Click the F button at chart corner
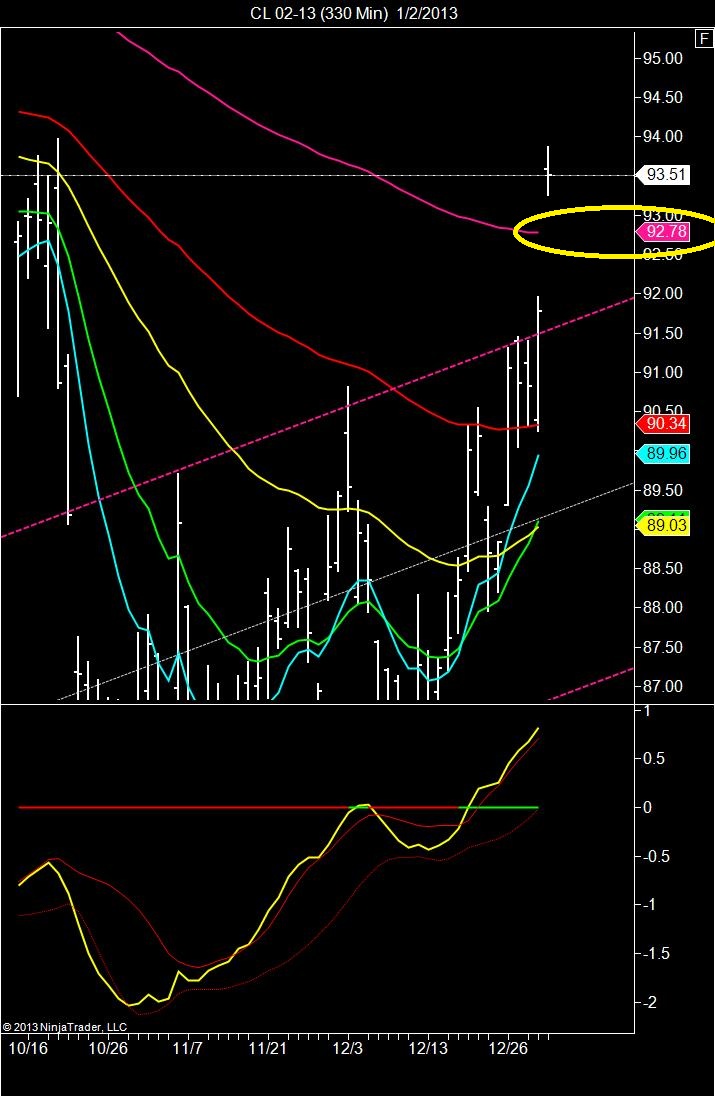Screen dimensions: 715x1097 [x=703, y=38]
